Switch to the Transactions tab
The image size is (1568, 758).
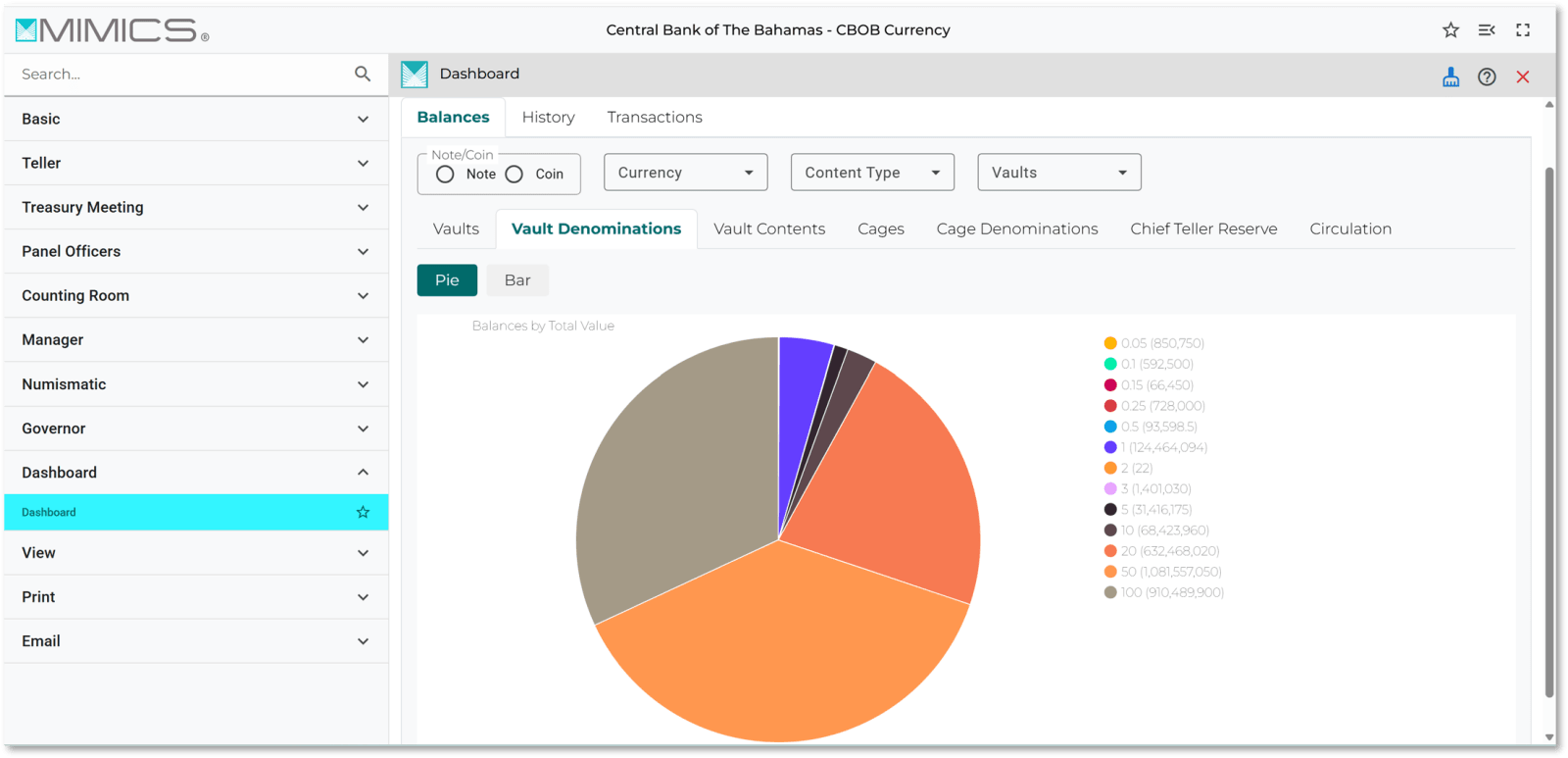click(x=655, y=117)
